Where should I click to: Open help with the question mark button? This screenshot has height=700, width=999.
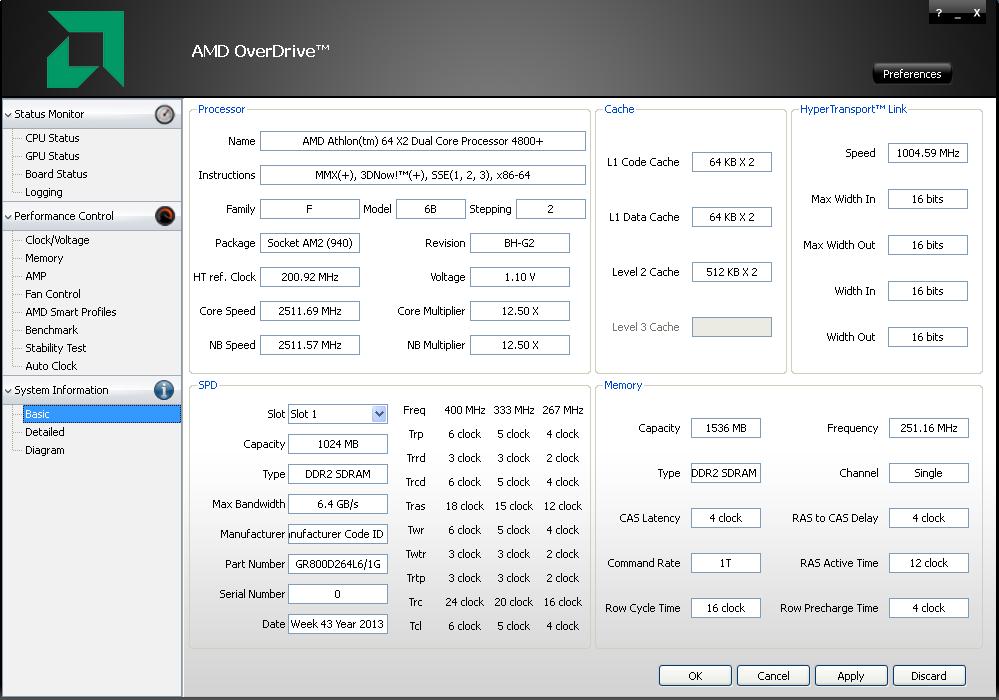[x=938, y=13]
